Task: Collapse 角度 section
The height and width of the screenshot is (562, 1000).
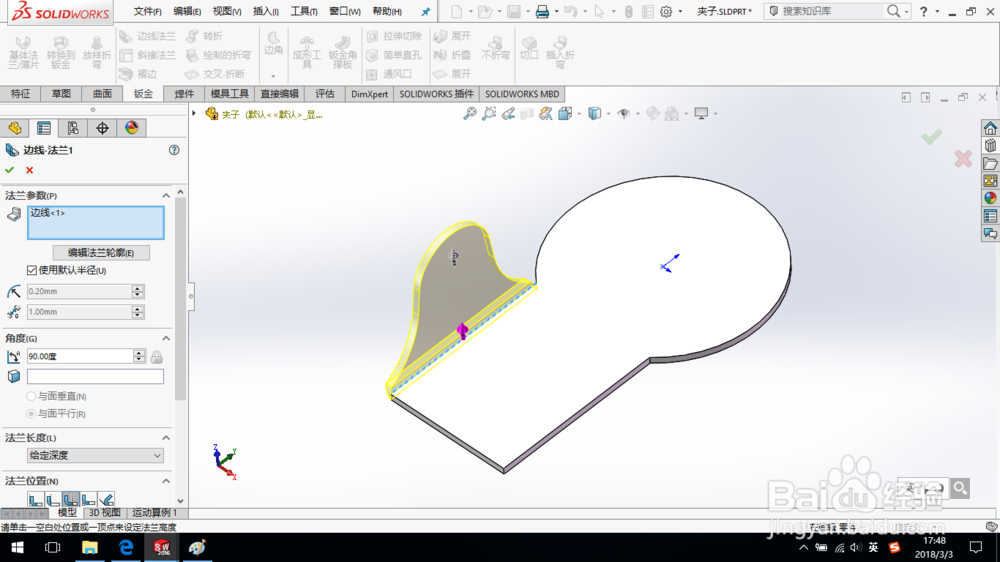Action: 166,339
